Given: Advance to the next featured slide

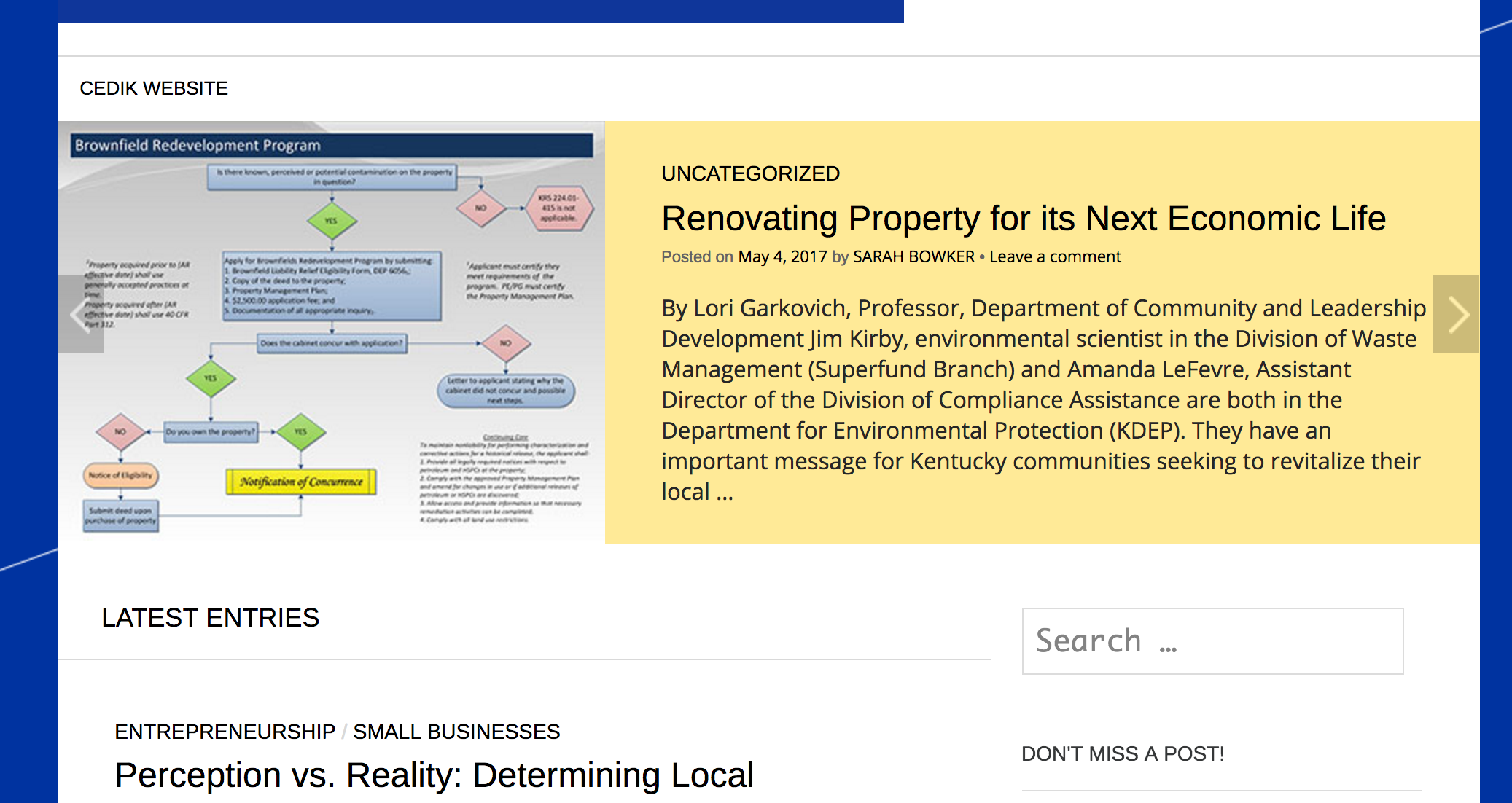Looking at the screenshot, I should click(1456, 314).
